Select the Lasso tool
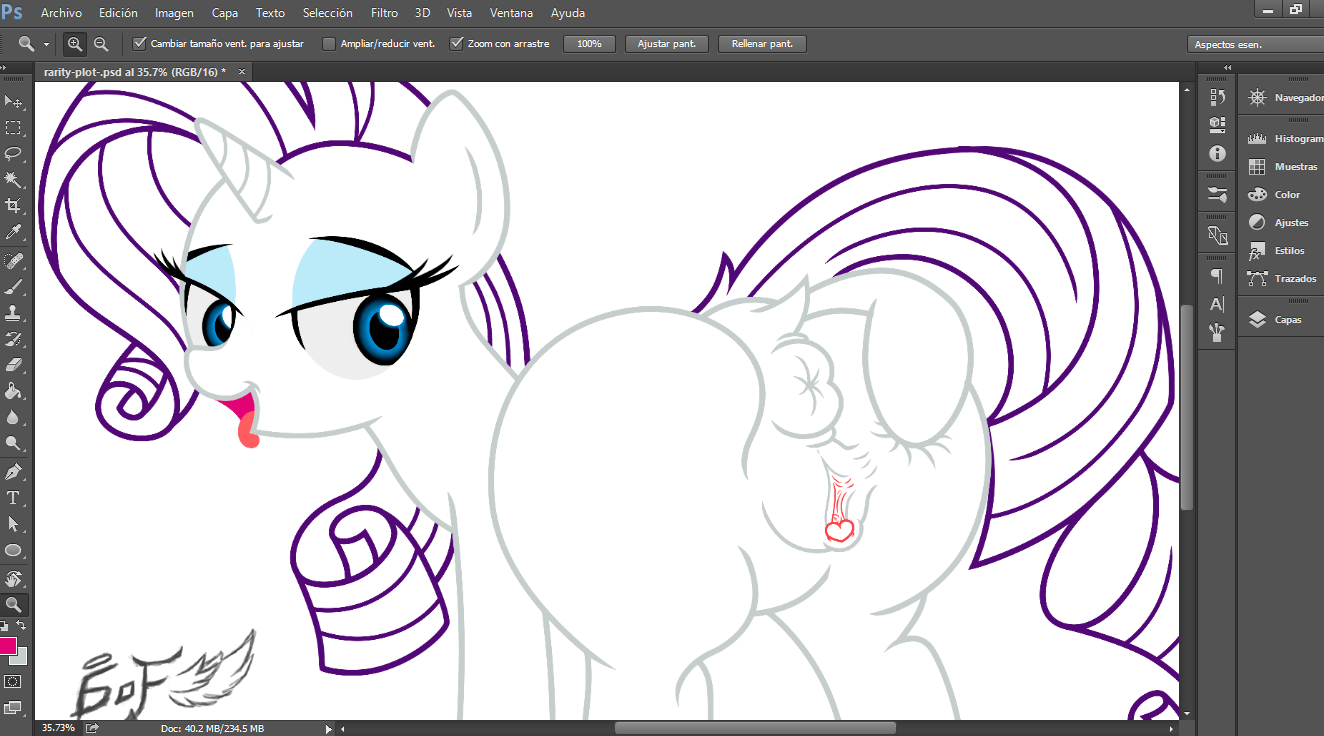 coord(14,154)
